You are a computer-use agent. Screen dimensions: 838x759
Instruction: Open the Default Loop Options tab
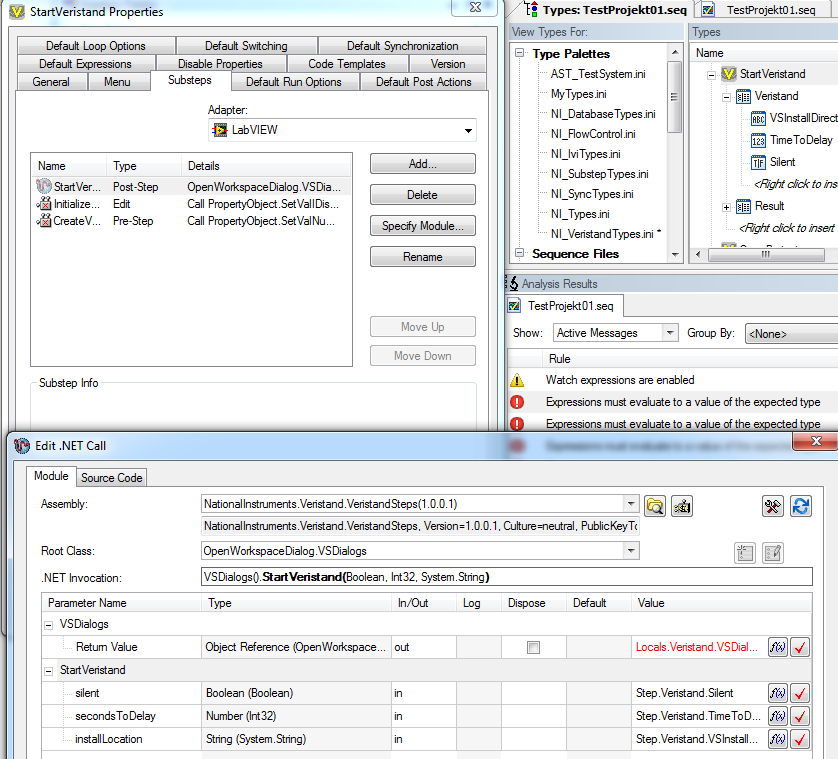click(x=96, y=45)
